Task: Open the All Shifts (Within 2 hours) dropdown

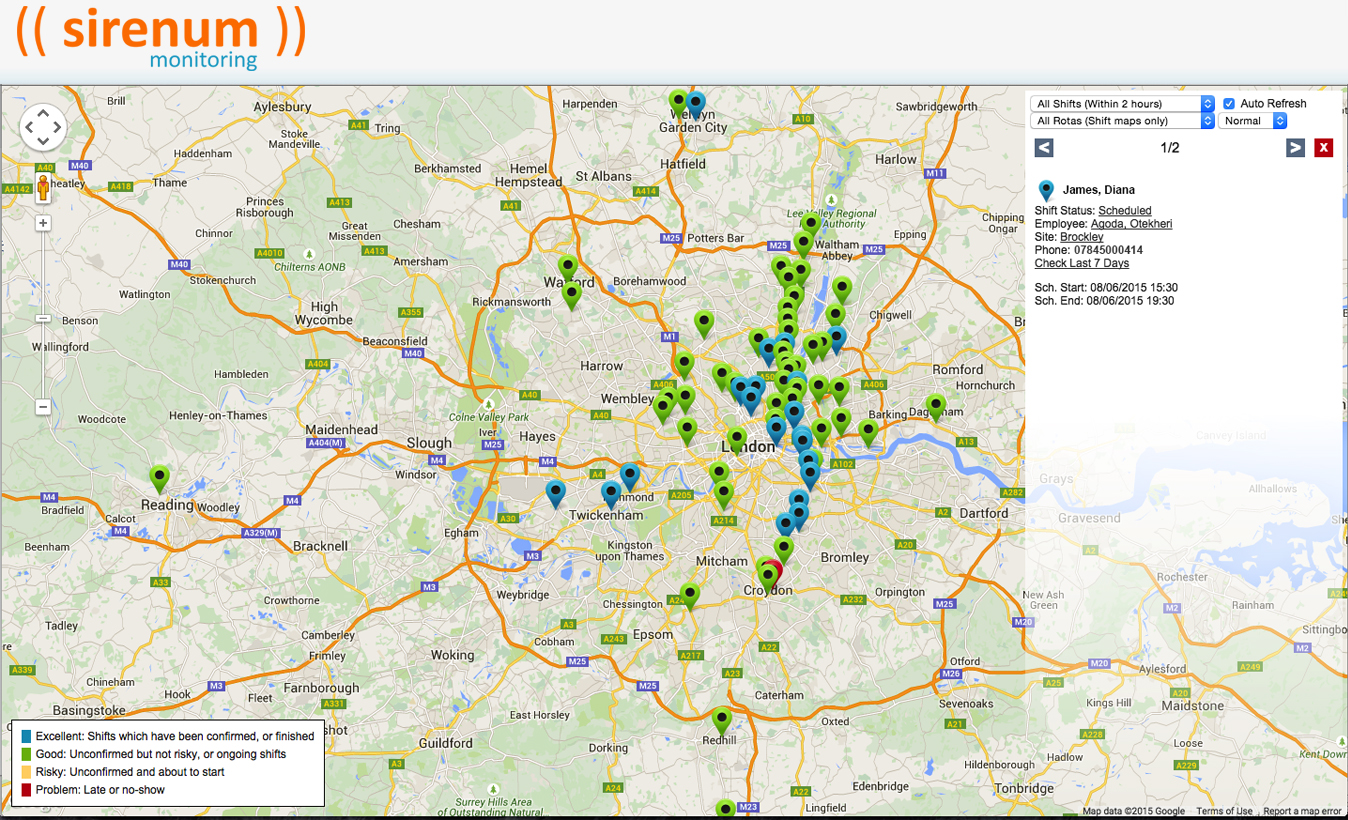Action: click(x=1122, y=104)
